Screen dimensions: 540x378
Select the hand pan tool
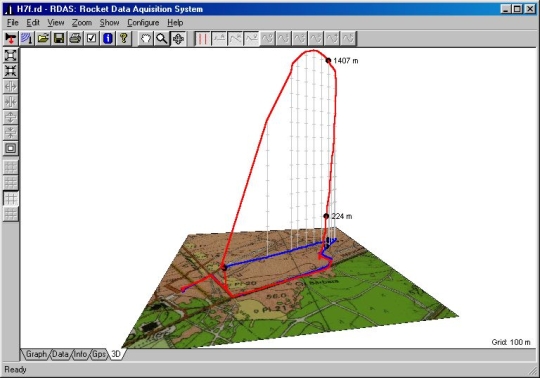pos(146,38)
